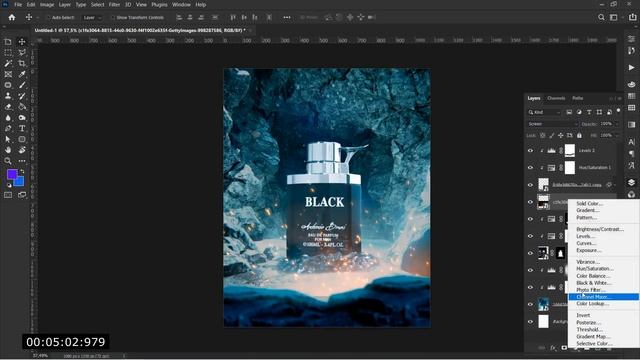The image size is (640, 360).
Task: Reset to default foreground and background colors
Action: [9, 185]
